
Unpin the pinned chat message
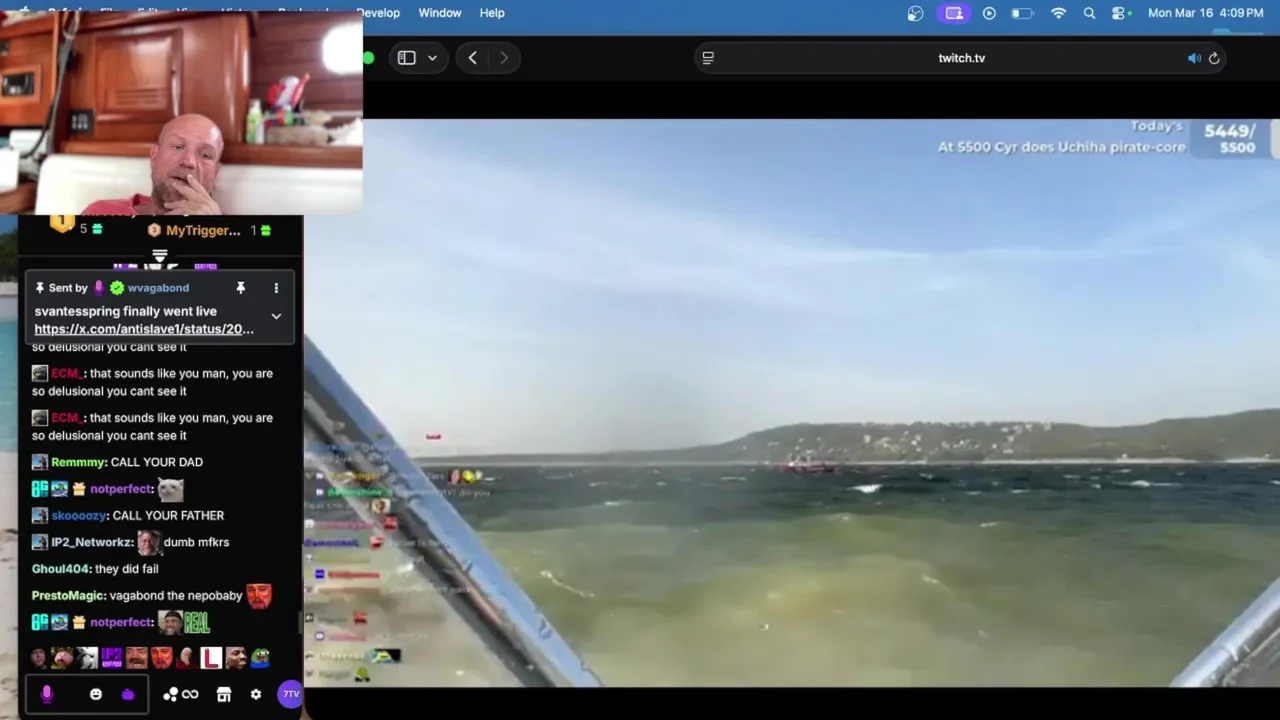(241, 288)
